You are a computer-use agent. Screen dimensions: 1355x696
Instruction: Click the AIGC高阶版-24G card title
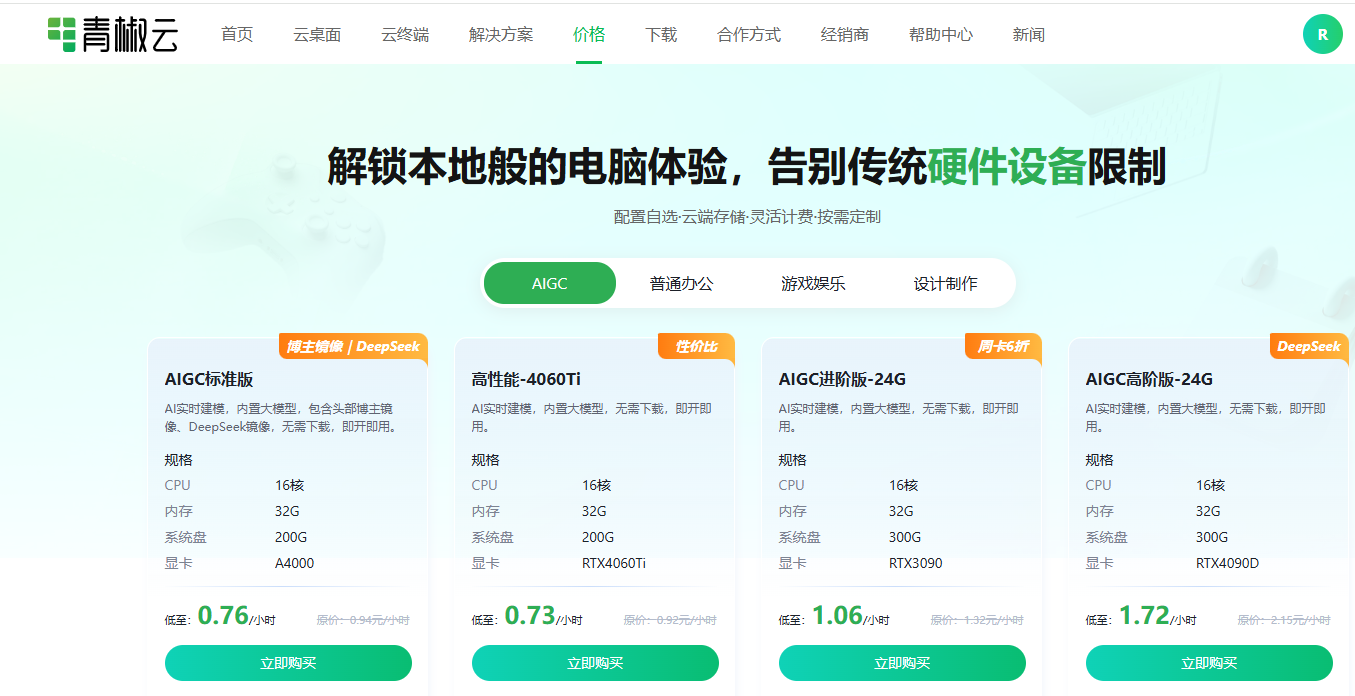point(1149,379)
